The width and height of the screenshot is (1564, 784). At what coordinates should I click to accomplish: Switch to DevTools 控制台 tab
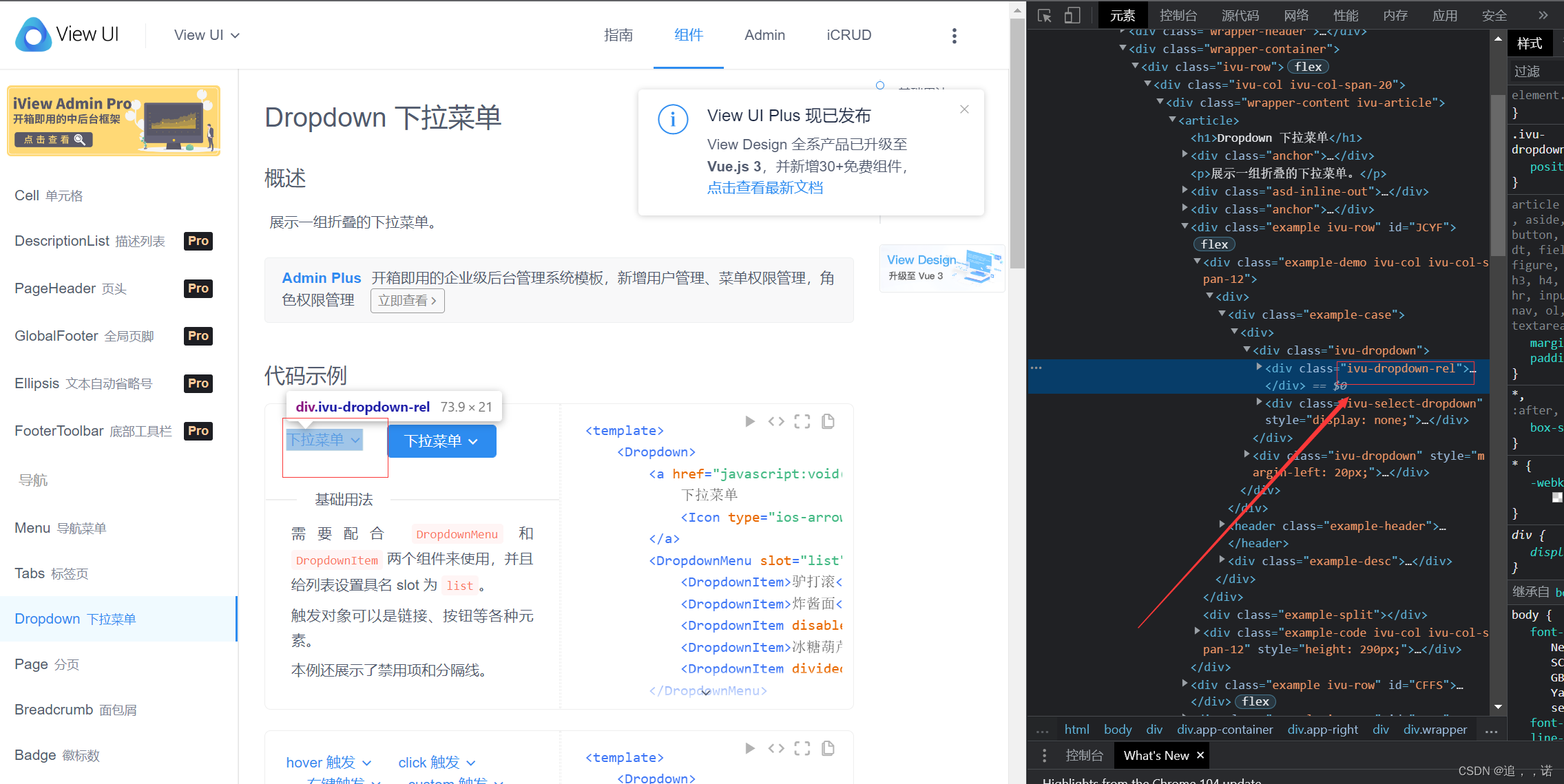[x=1178, y=15]
